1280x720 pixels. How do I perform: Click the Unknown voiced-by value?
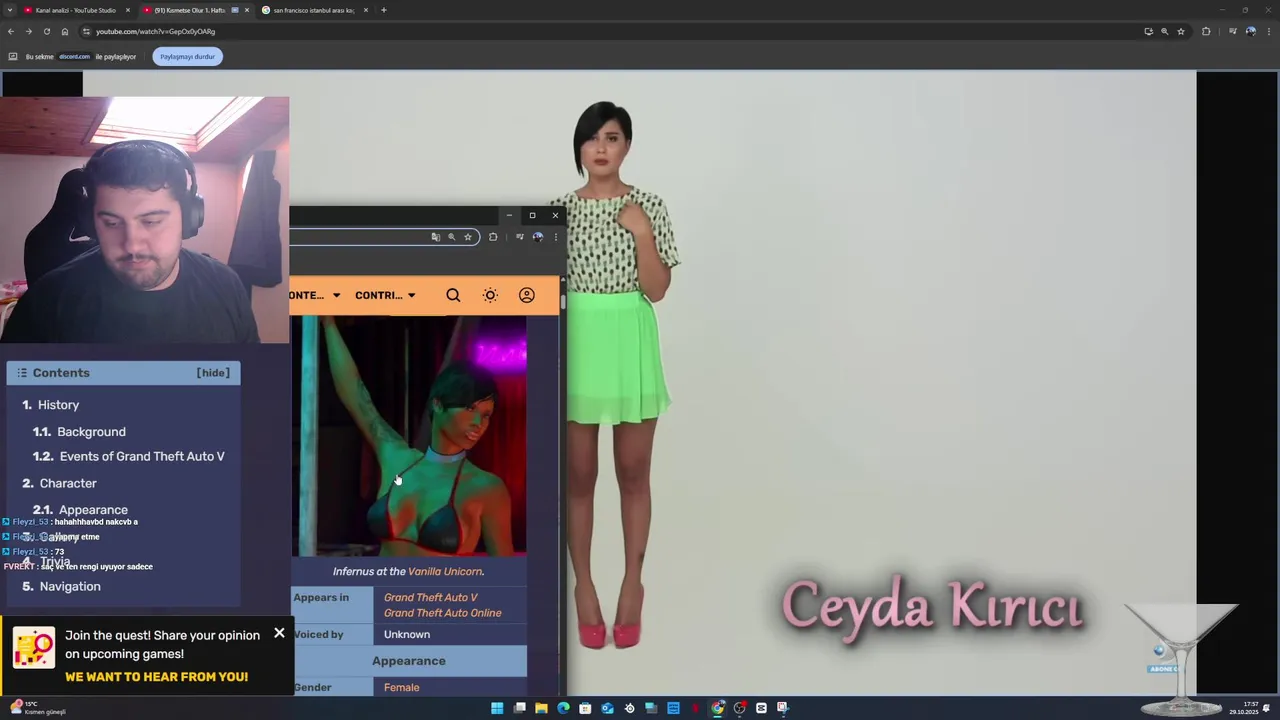(407, 634)
